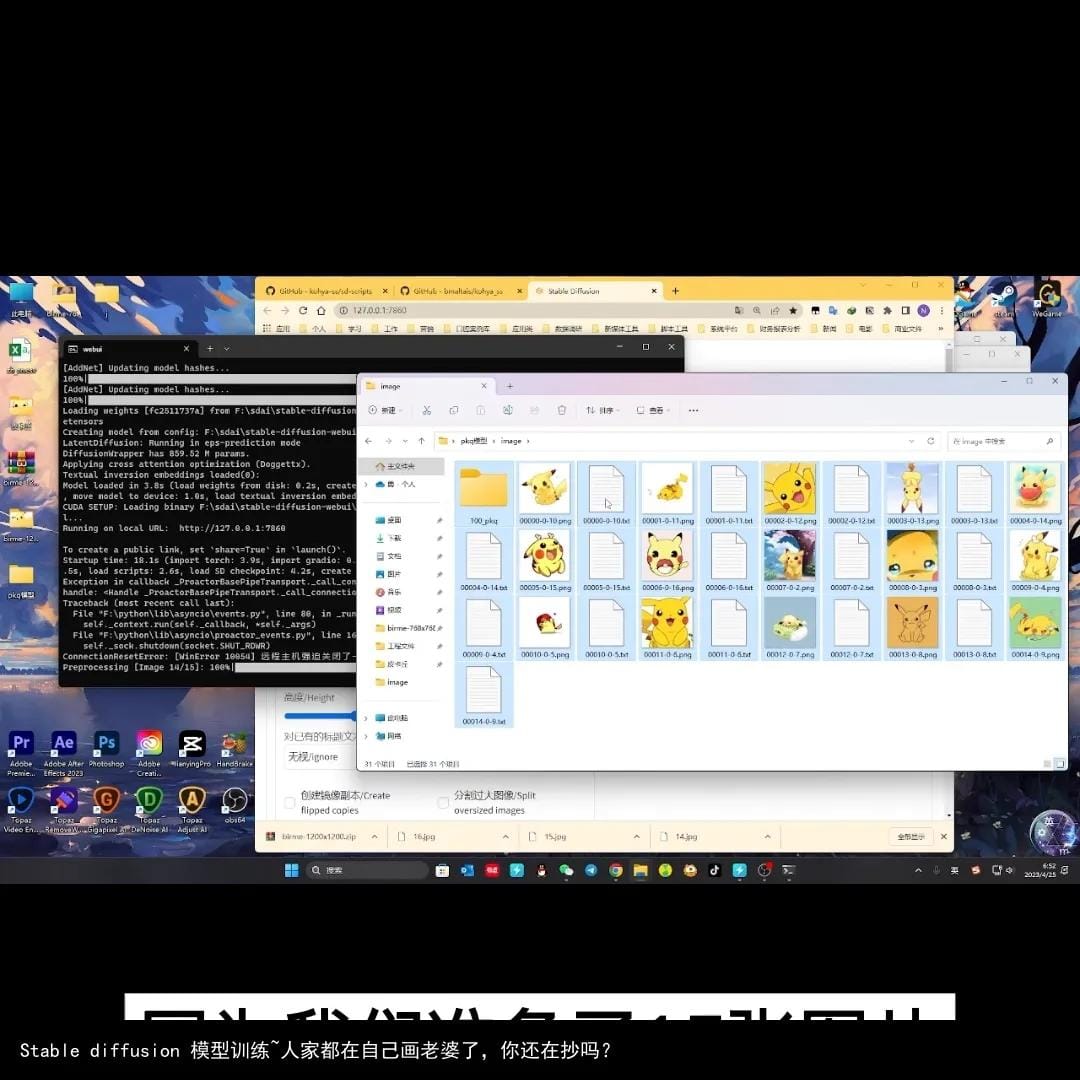
Task: Click the Rename icon in File Explorer toolbar
Action: [x=508, y=411]
